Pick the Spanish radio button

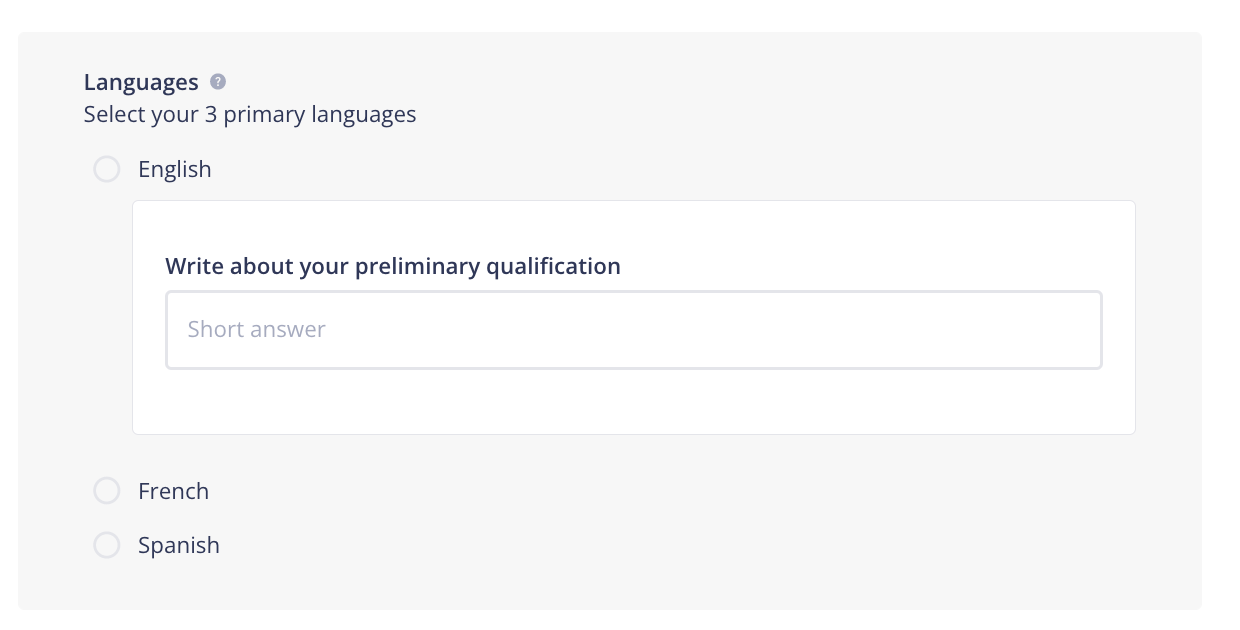click(x=107, y=545)
